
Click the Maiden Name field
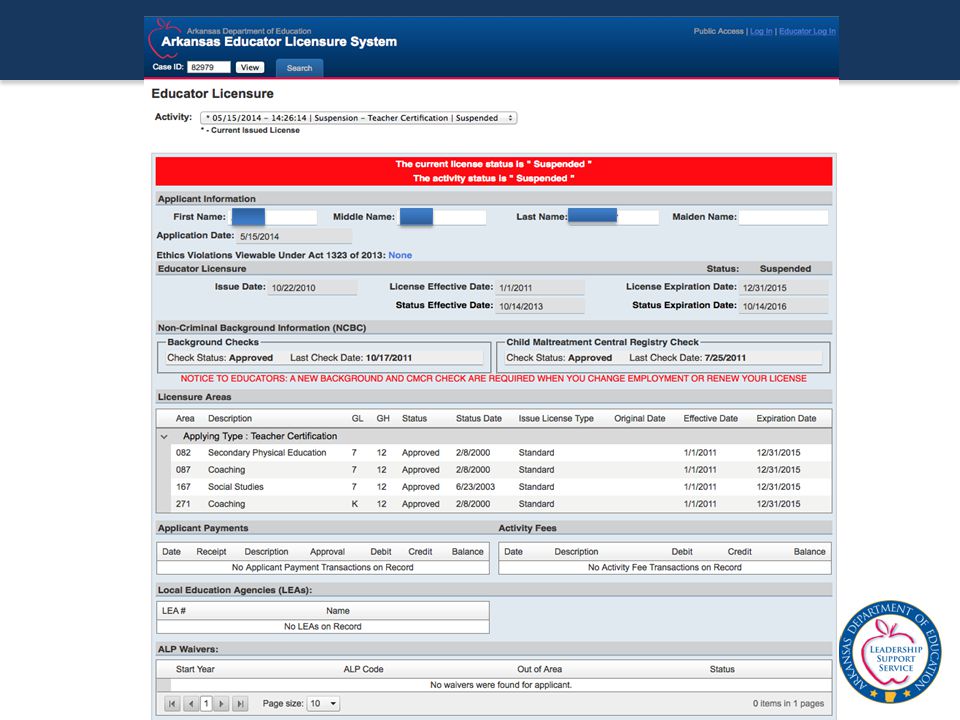[x=783, y=217]
